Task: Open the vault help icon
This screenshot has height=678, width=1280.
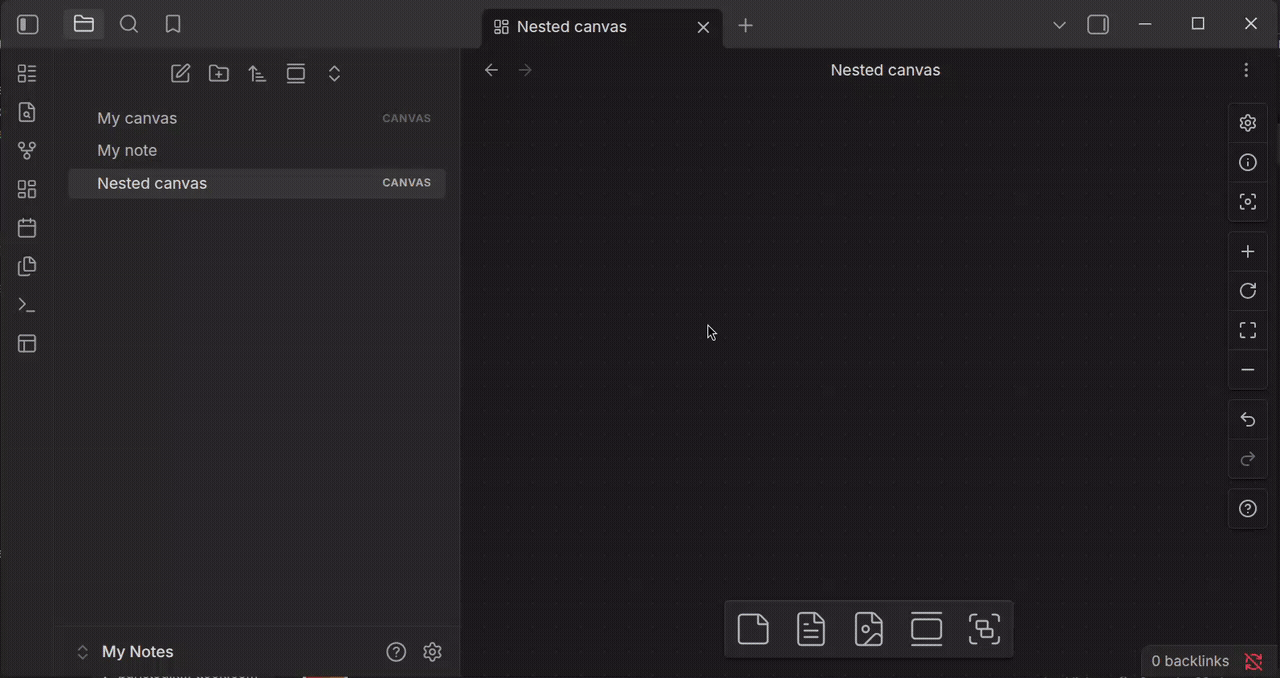Action: pos(396,652)
